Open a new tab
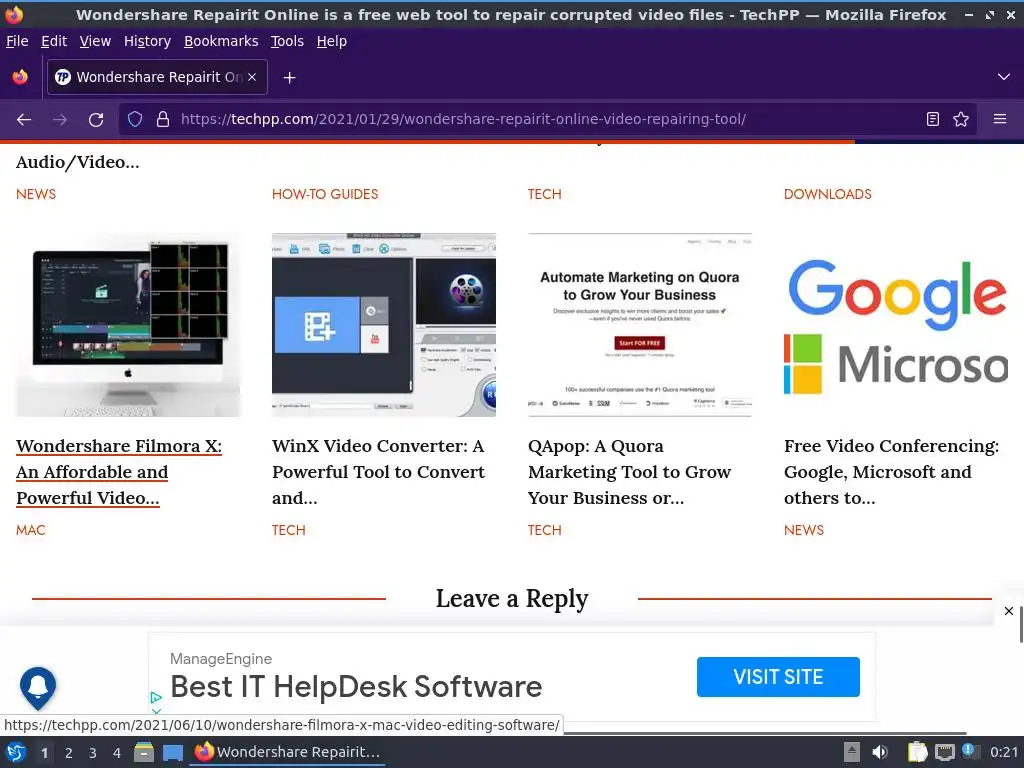 [x=289, y=78]
